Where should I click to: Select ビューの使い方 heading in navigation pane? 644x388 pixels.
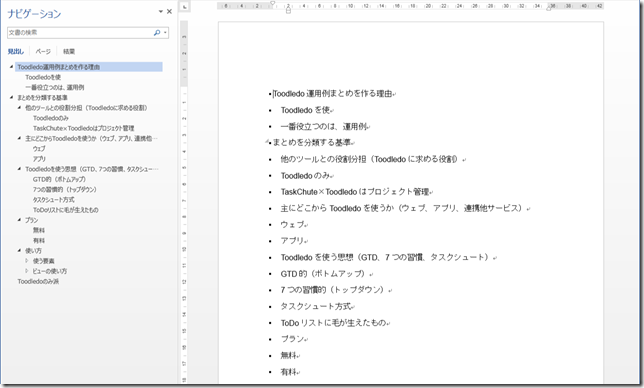tap(50, 271)
